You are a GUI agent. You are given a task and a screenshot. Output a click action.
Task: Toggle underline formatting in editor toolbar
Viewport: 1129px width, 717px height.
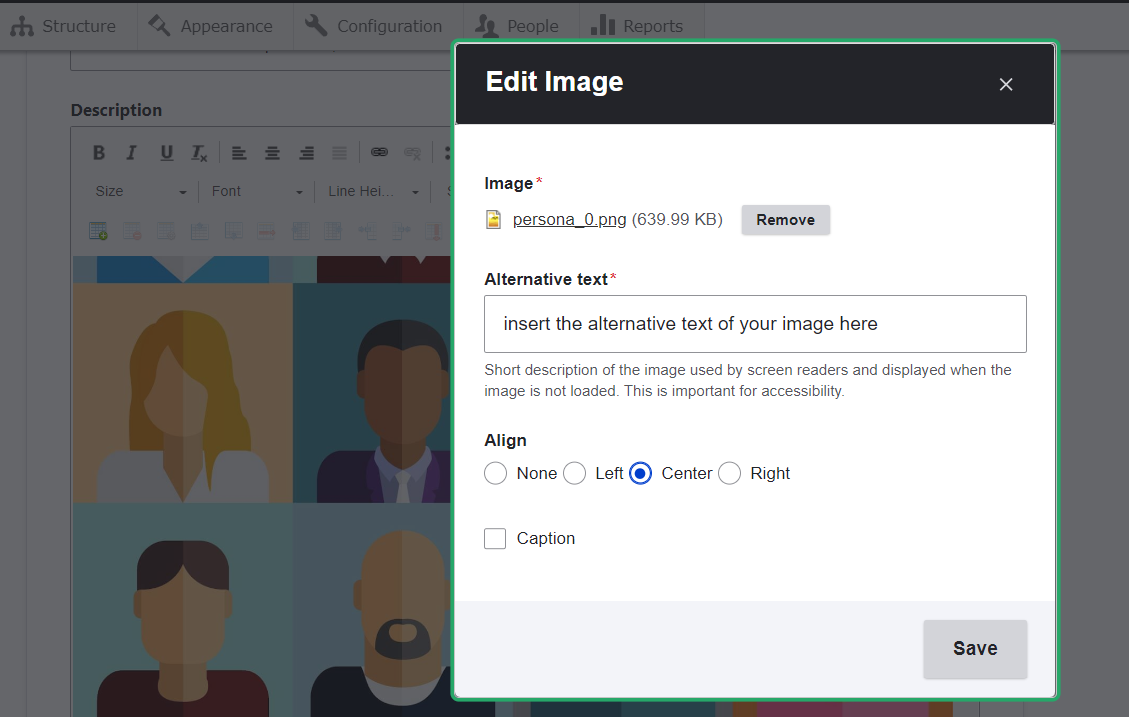pyautogui.click(x=166, y=153)
